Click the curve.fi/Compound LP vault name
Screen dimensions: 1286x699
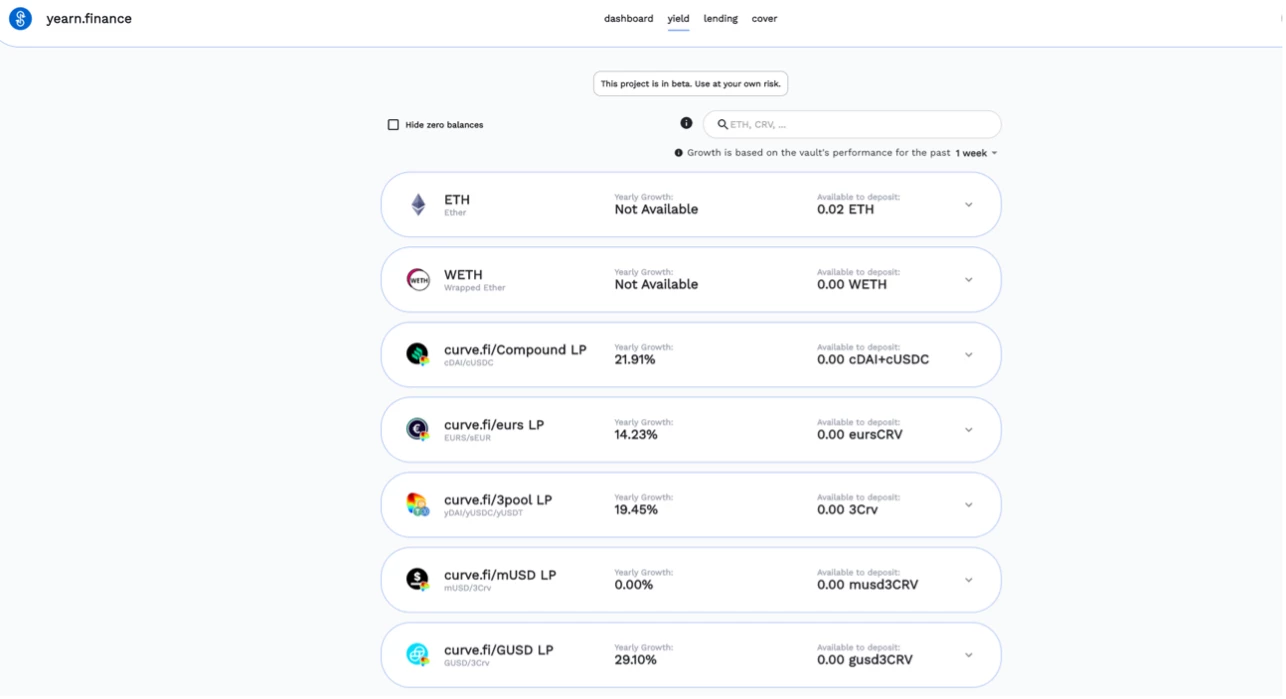click(515, 350)
